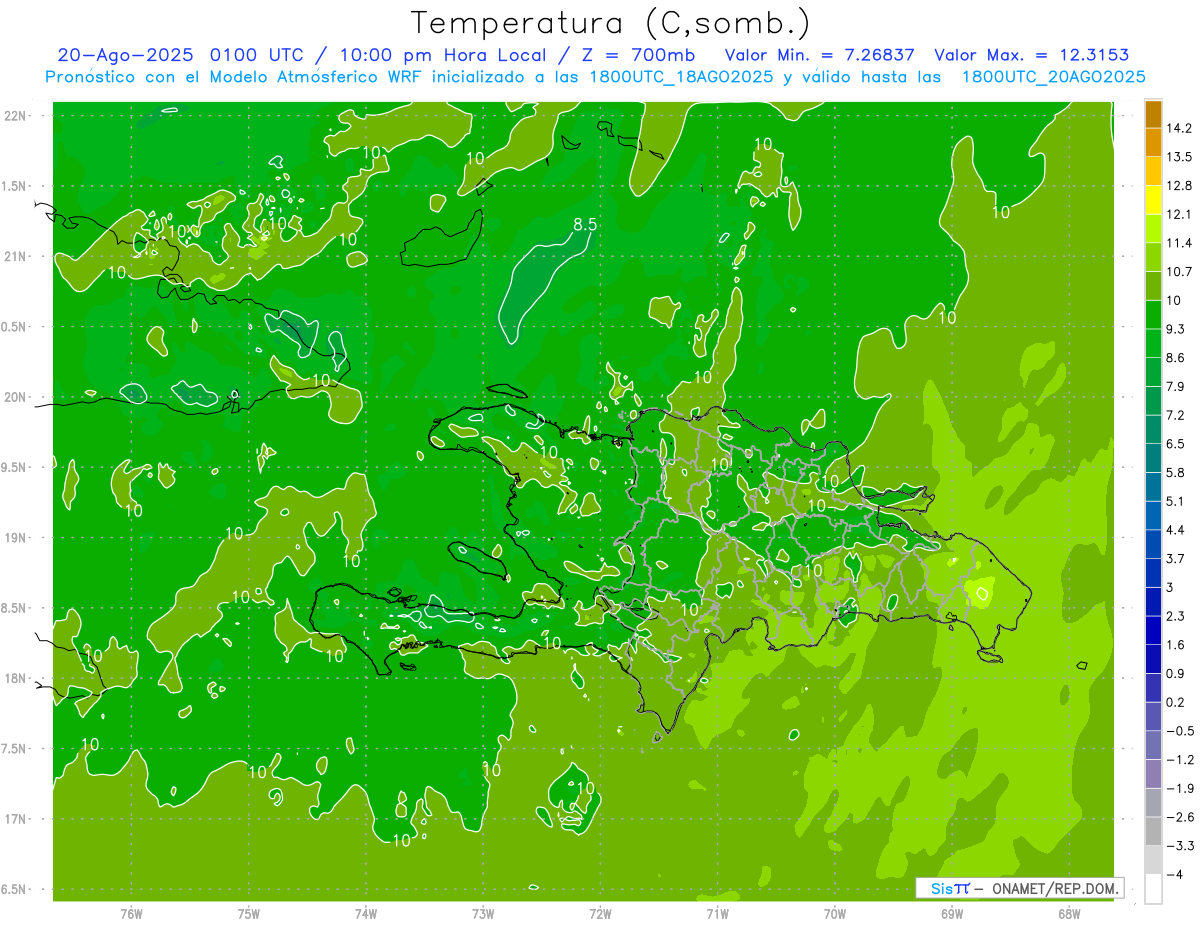This screenshot has width=1200, height=927.
Task: Click the '11.4' color scale label
Action: point(1180,243)
